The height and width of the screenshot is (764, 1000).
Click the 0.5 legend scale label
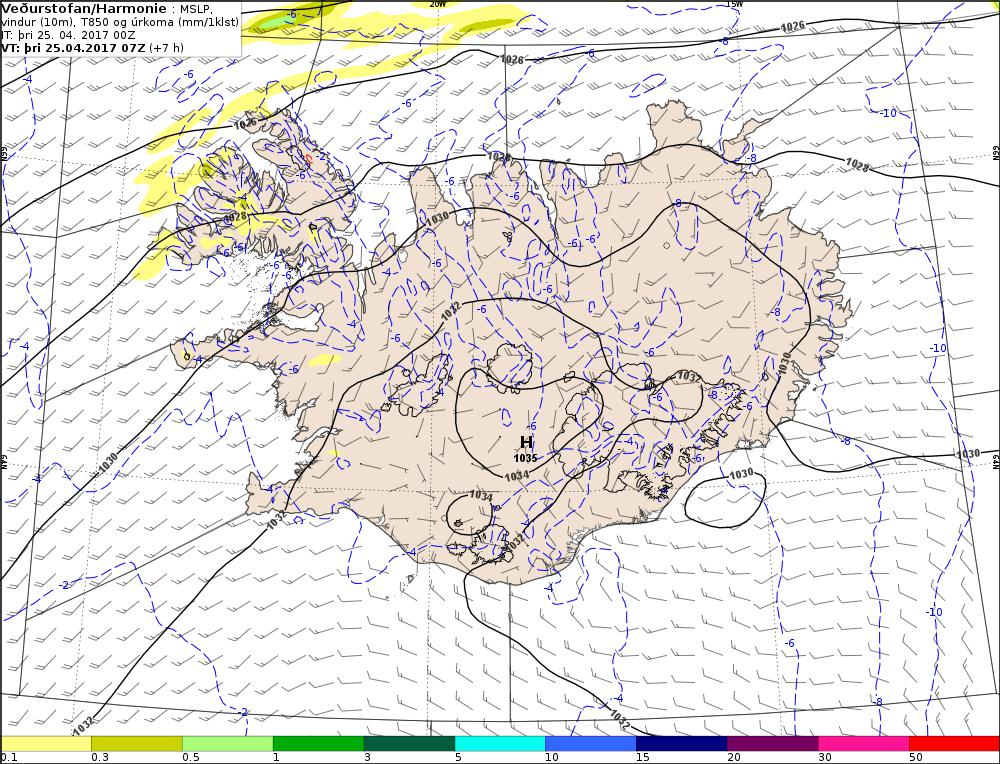tap(191, 758)
